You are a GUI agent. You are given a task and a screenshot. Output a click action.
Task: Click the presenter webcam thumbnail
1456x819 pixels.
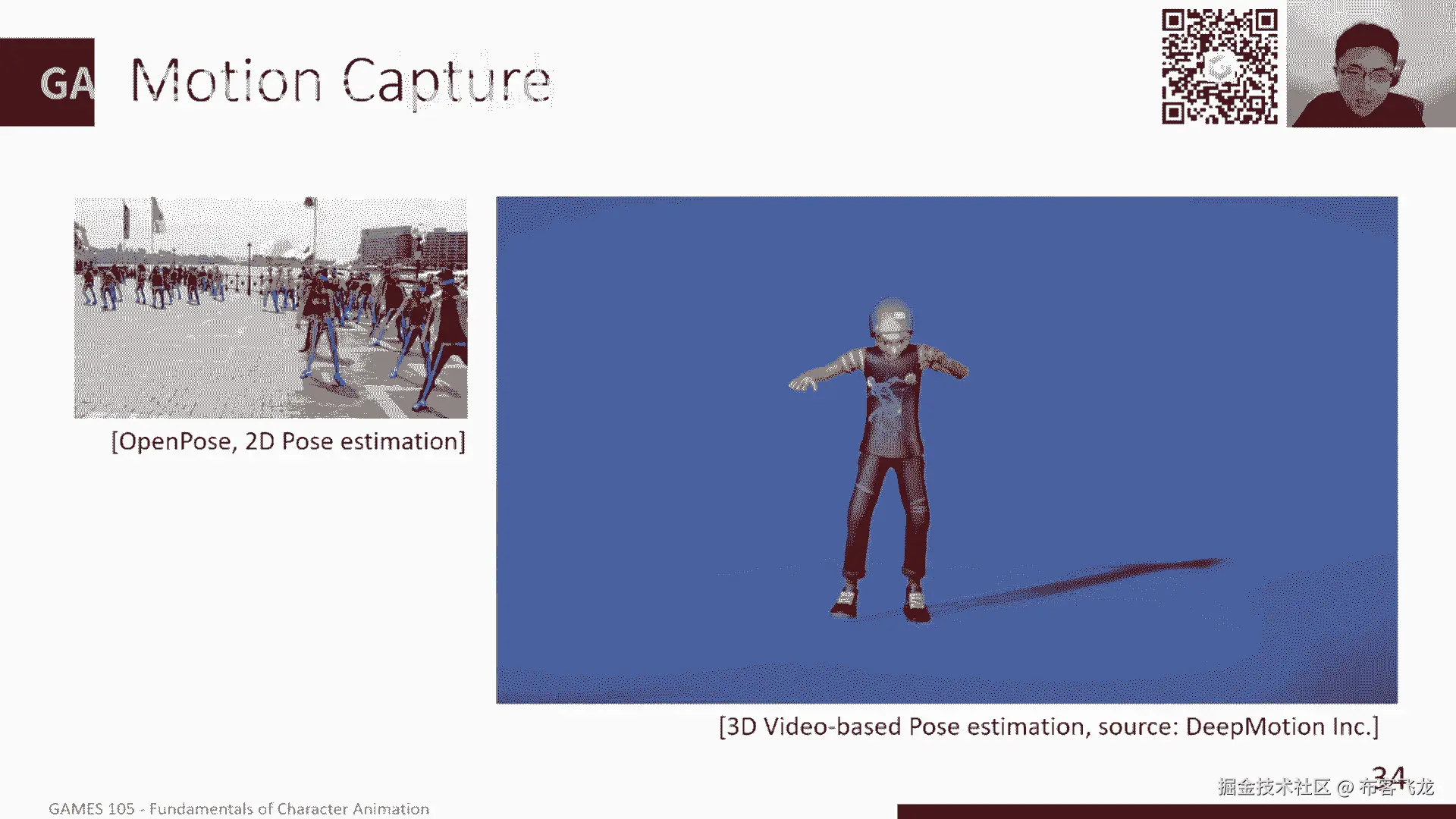point(1370,64)
